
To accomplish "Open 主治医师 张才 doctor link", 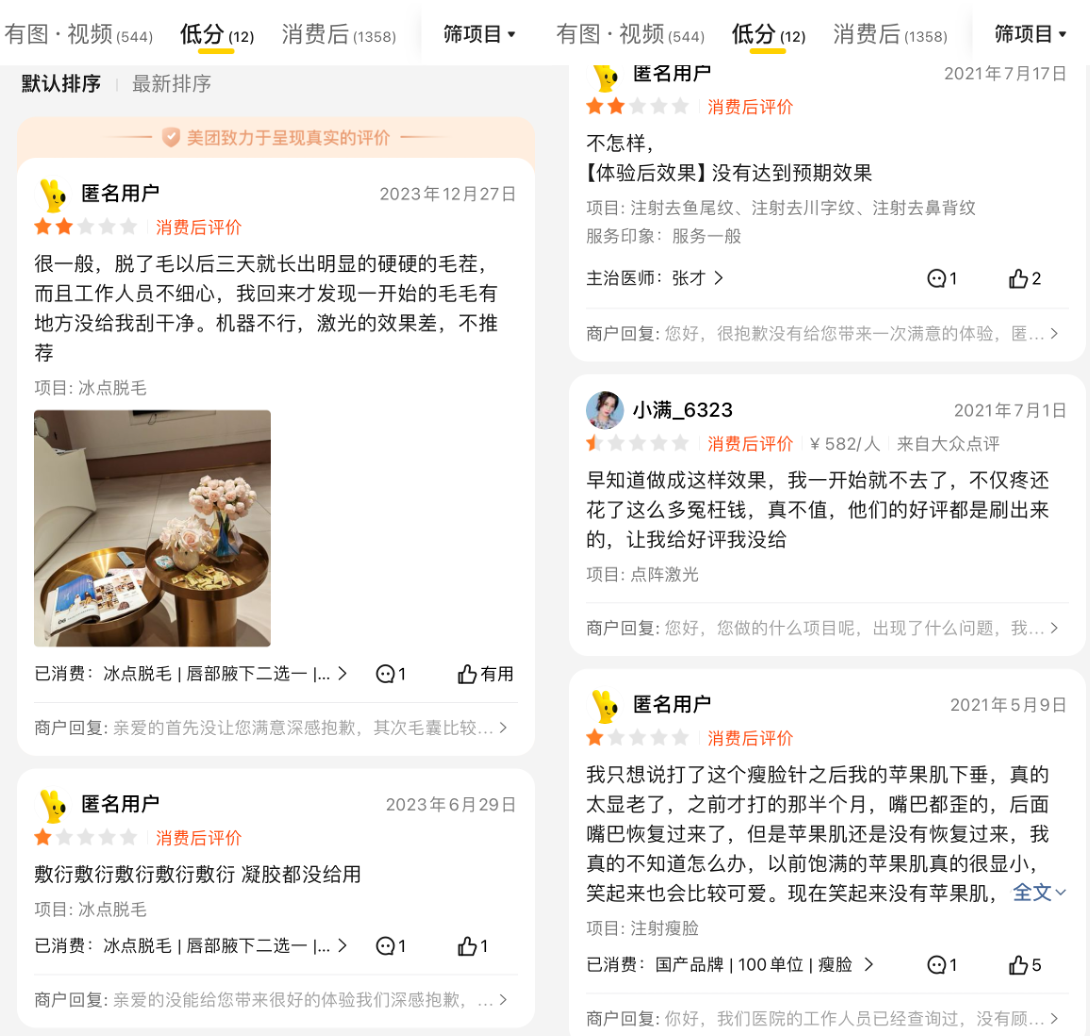I will click(x=655, y=278).
